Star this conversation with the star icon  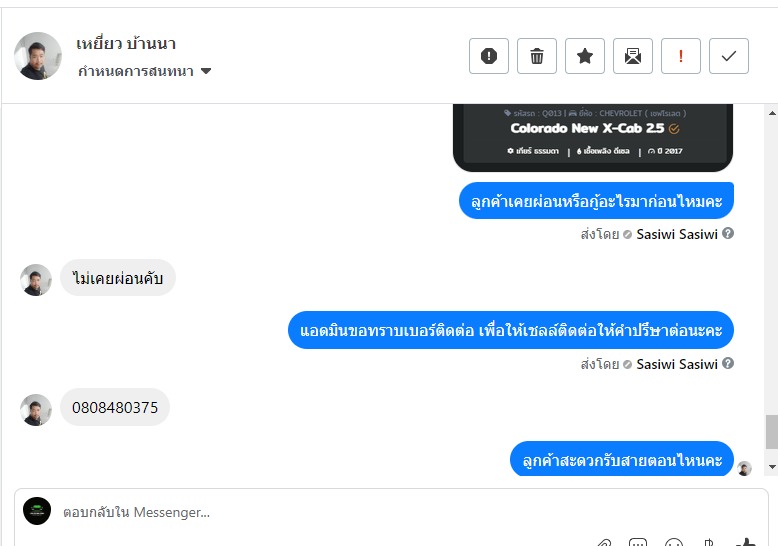pos(585,56)
